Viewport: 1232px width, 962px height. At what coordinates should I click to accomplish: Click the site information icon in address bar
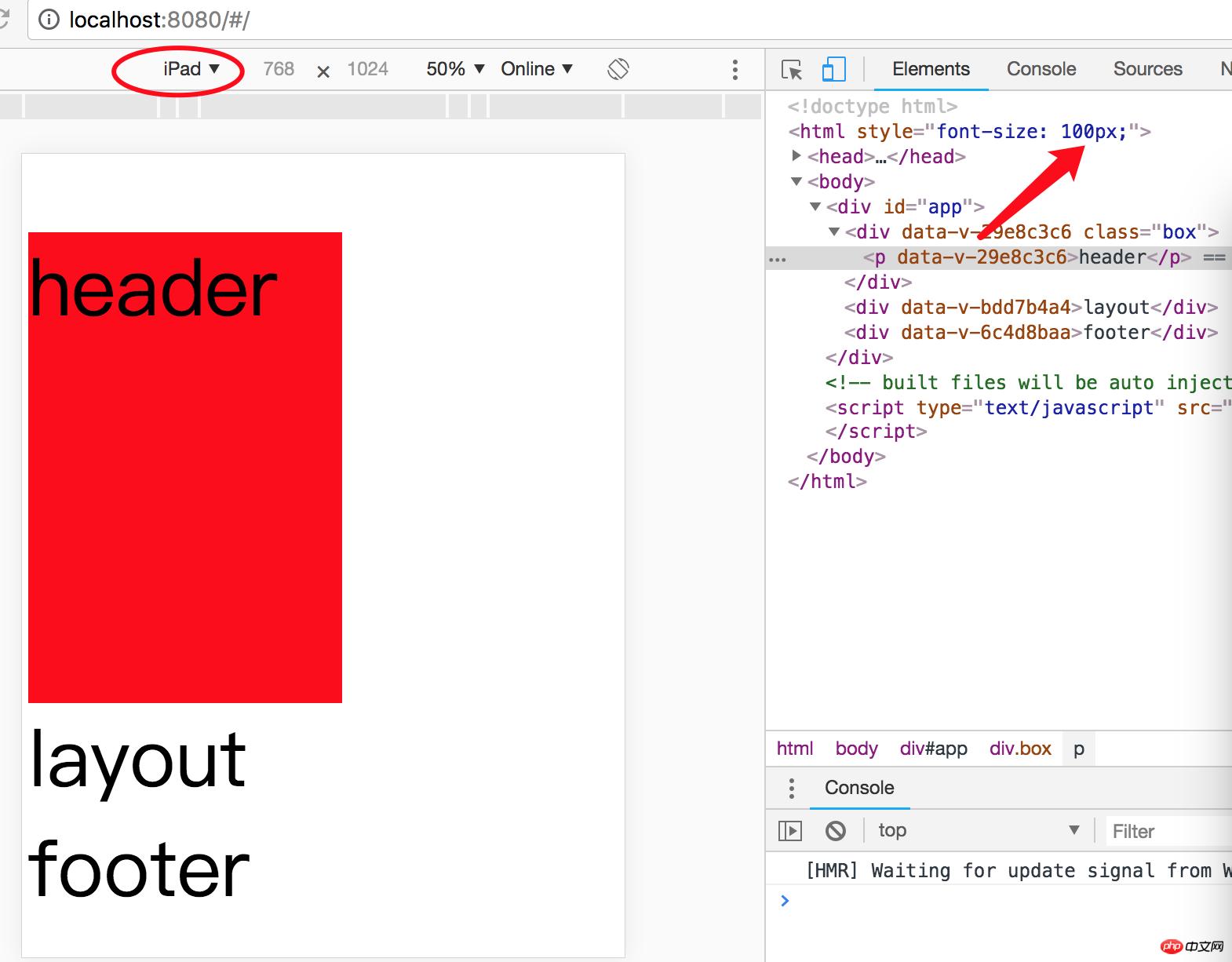pos(49,20)
